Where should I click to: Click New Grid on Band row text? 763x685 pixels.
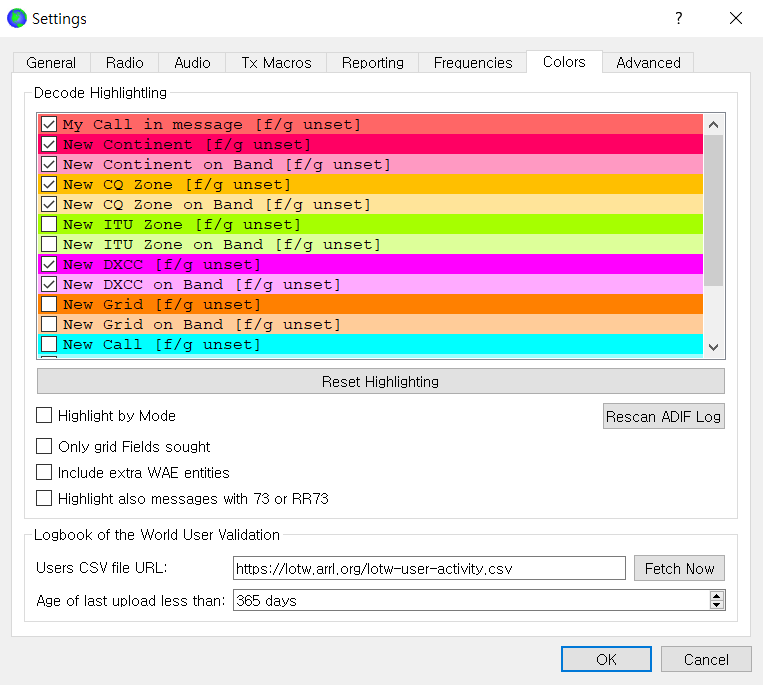click(x=202, y=324)
